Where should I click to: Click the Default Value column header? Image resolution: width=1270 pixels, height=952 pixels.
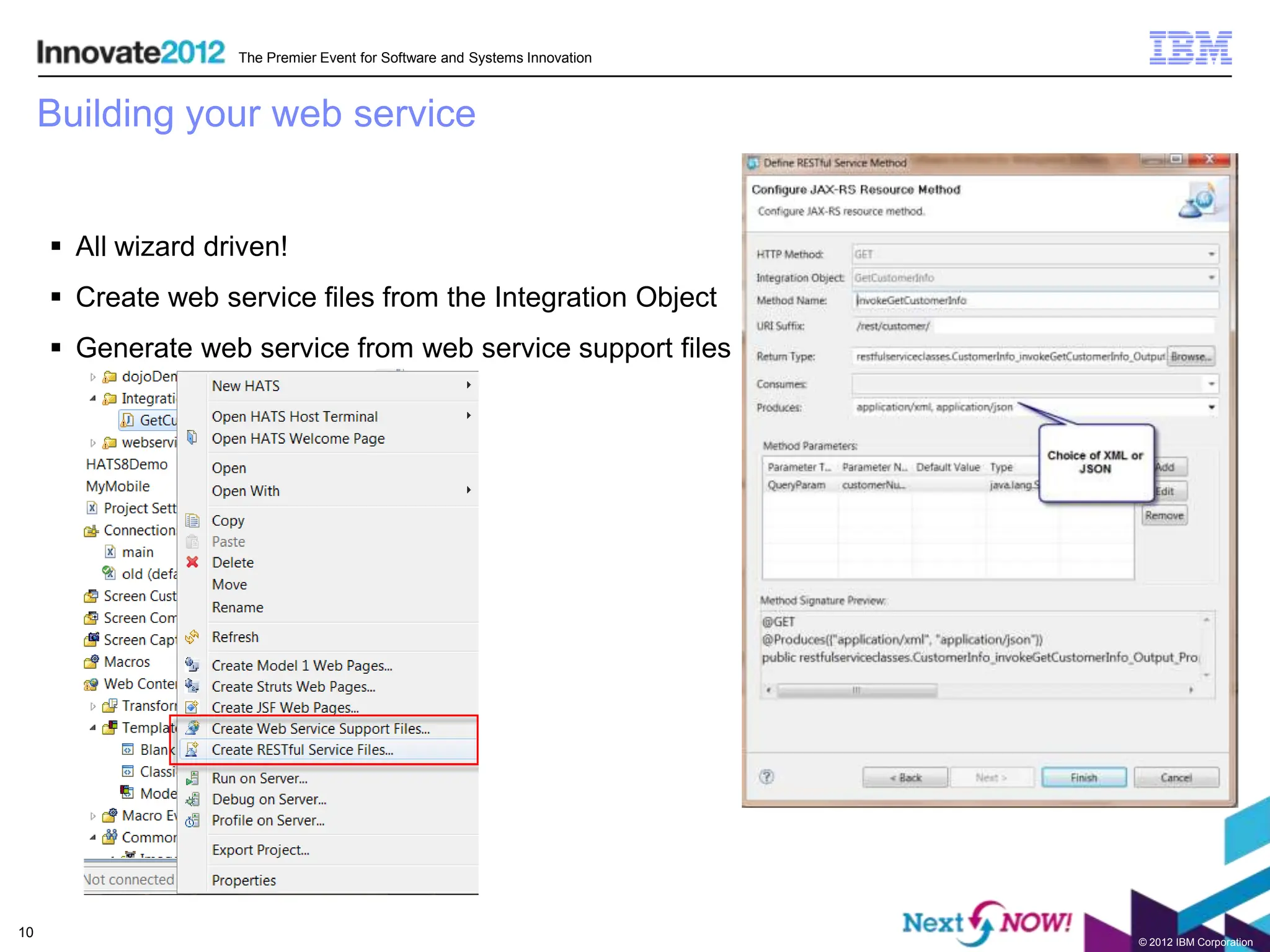point(948,467)
